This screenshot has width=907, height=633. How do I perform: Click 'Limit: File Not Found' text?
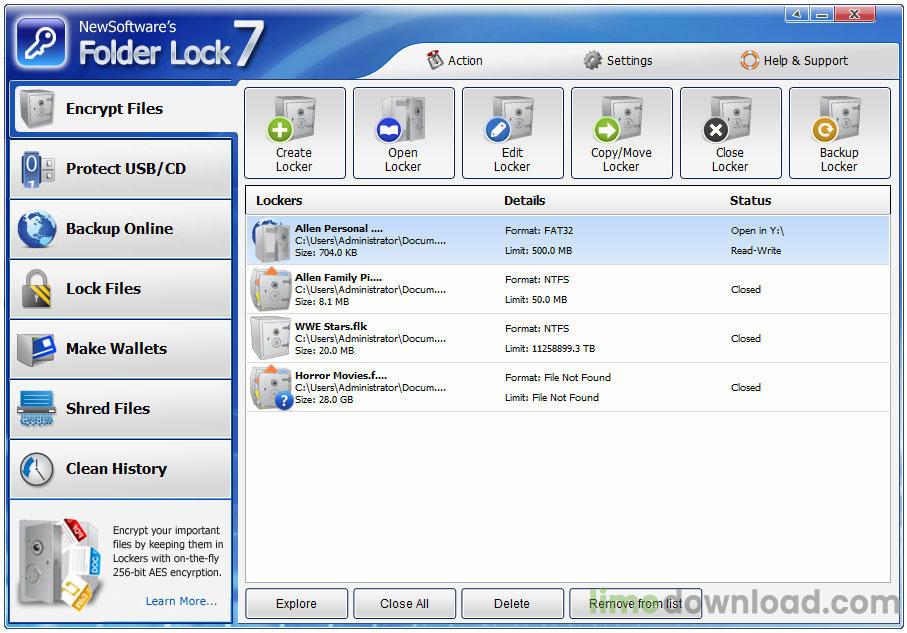coord(552,398)
